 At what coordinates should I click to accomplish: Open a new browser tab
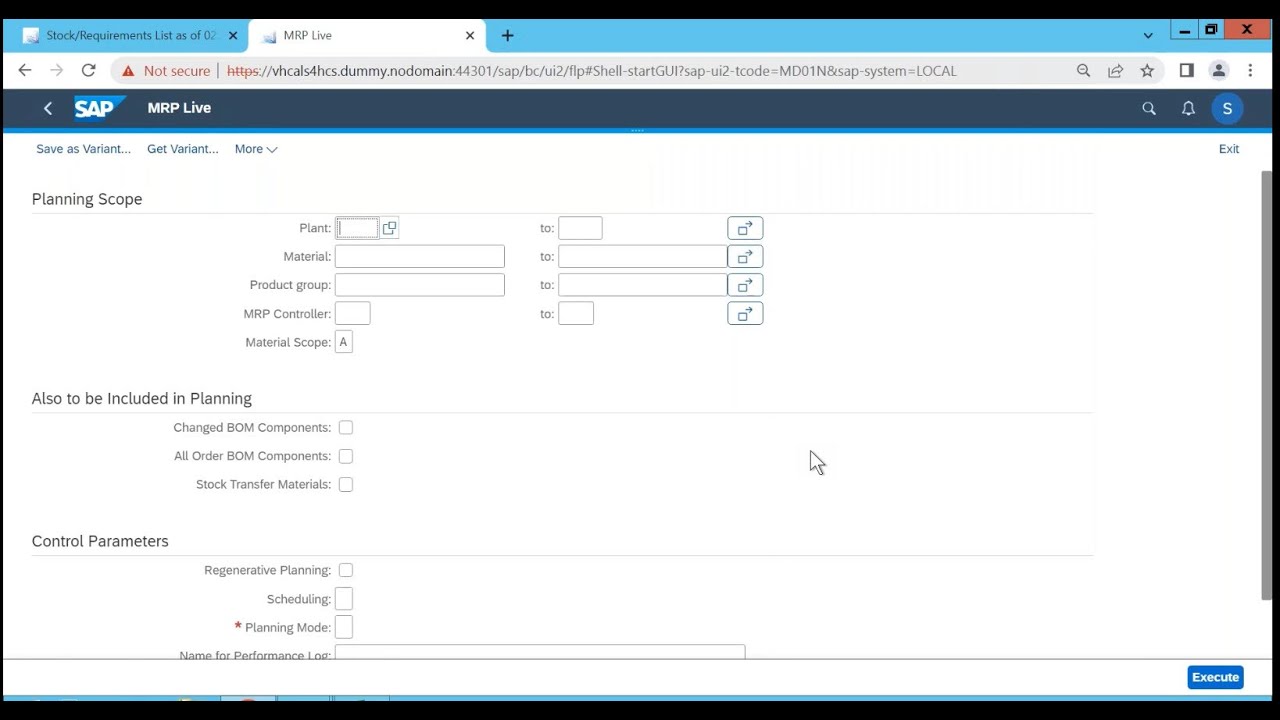pos(507,35)
